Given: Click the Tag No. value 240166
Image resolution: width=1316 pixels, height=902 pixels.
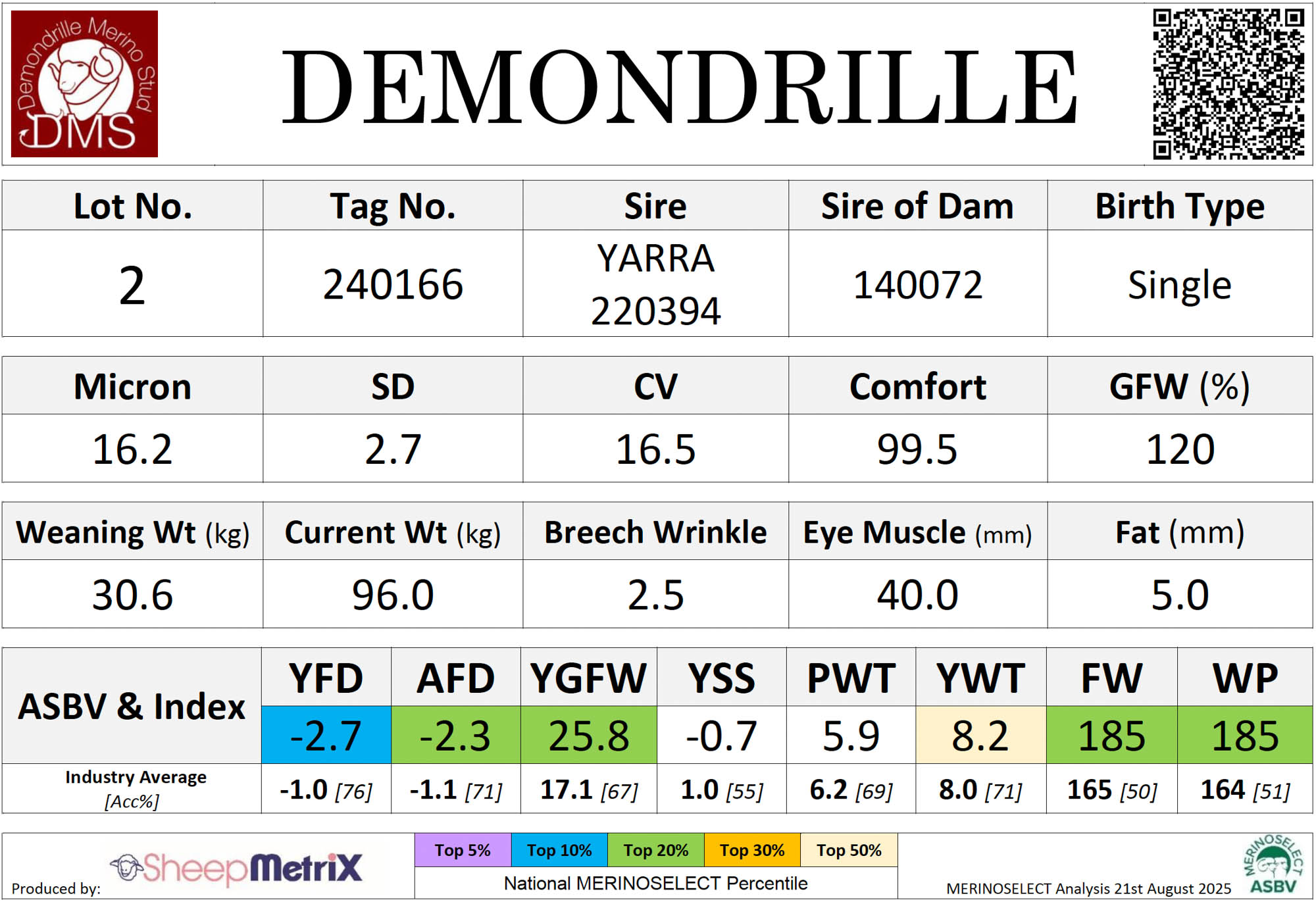Looking at the screenshot, I should click(393, 284).
